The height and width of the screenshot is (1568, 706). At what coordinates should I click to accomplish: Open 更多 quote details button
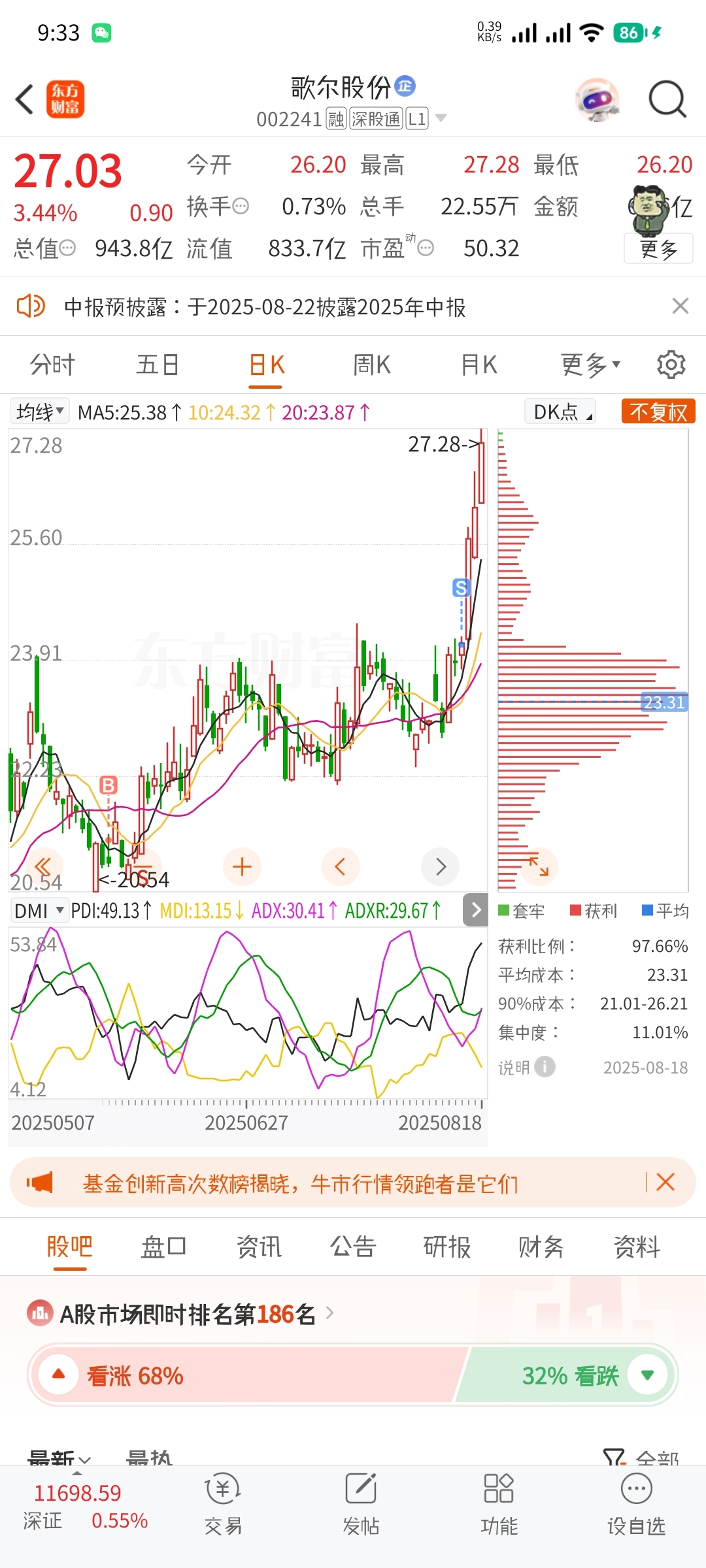point(658,249)
